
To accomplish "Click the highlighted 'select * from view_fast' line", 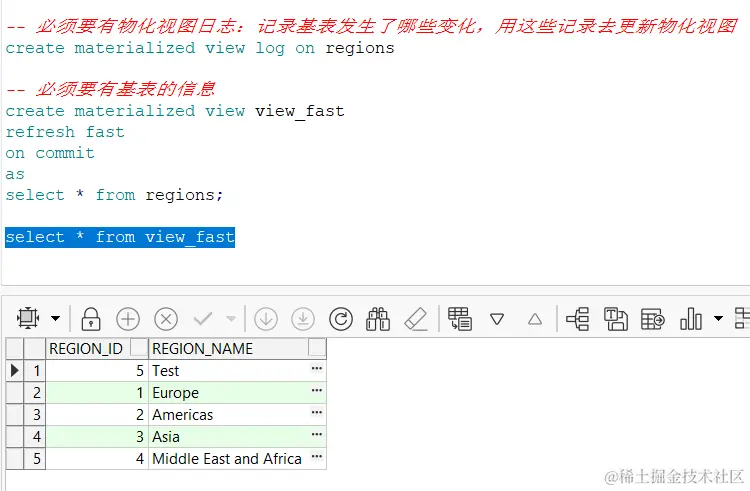I will click(x=120, y=237).
